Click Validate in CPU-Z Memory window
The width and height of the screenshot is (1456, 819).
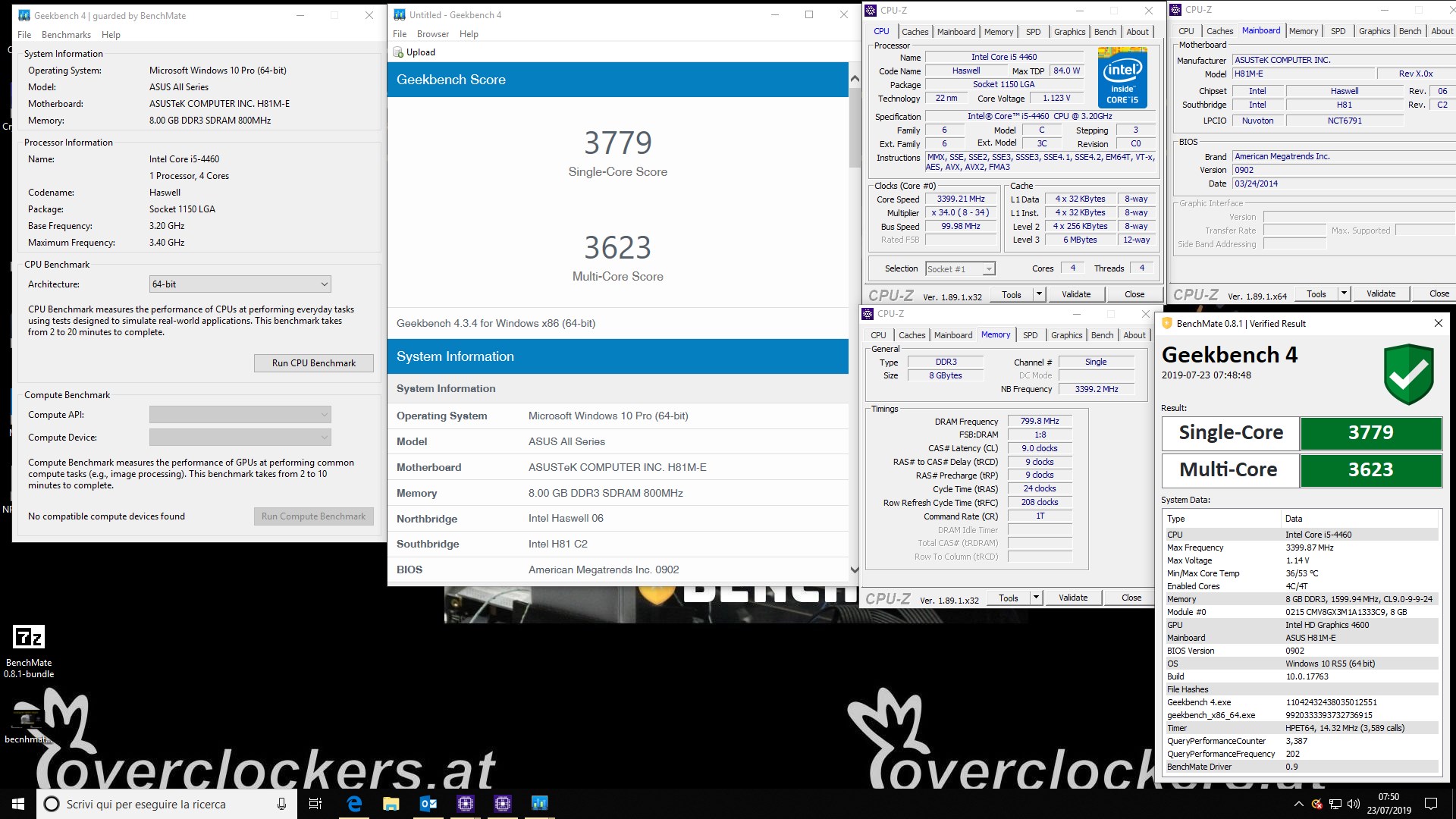coord(1073,598)
